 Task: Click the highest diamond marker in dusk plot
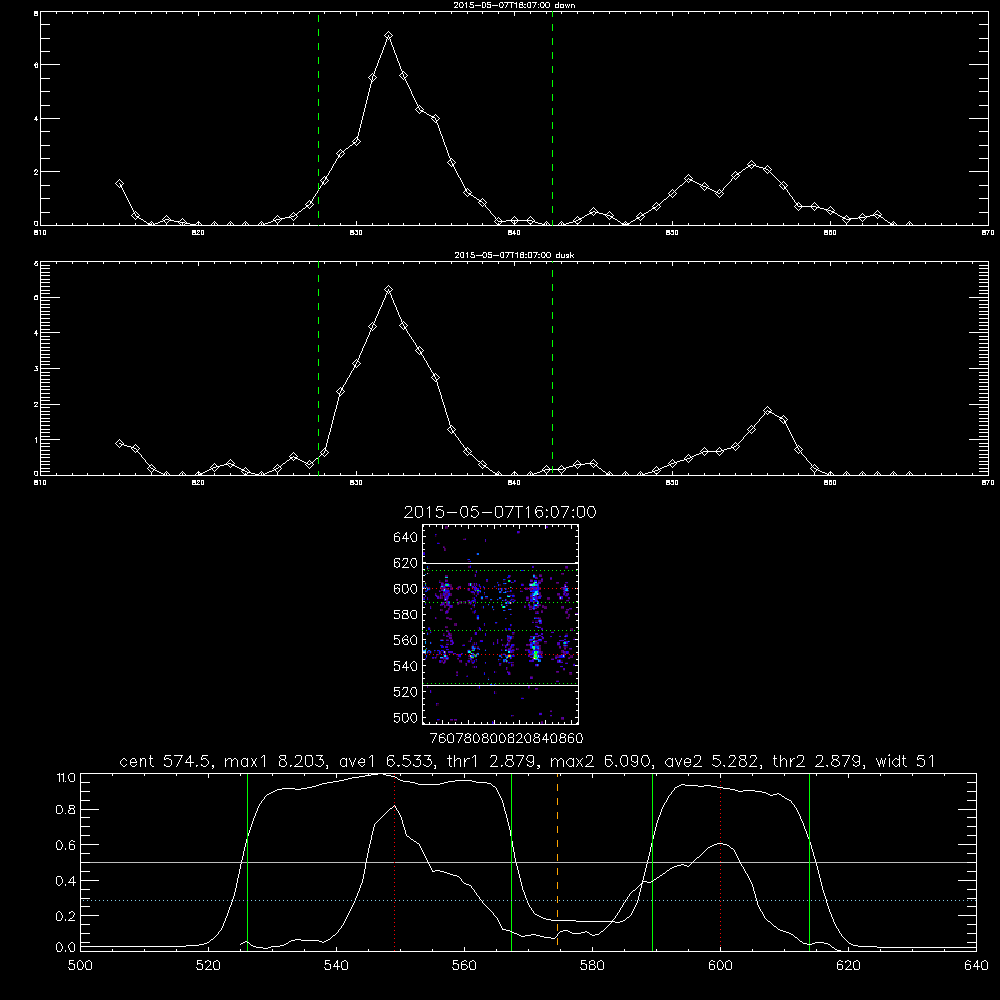click(x=388, y=290)
